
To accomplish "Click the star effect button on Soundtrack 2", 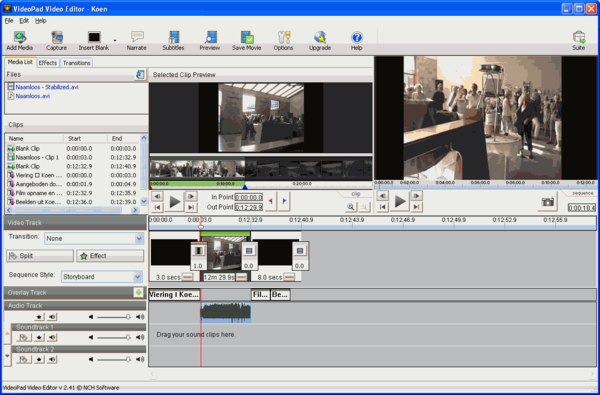I will coord(39,359).
